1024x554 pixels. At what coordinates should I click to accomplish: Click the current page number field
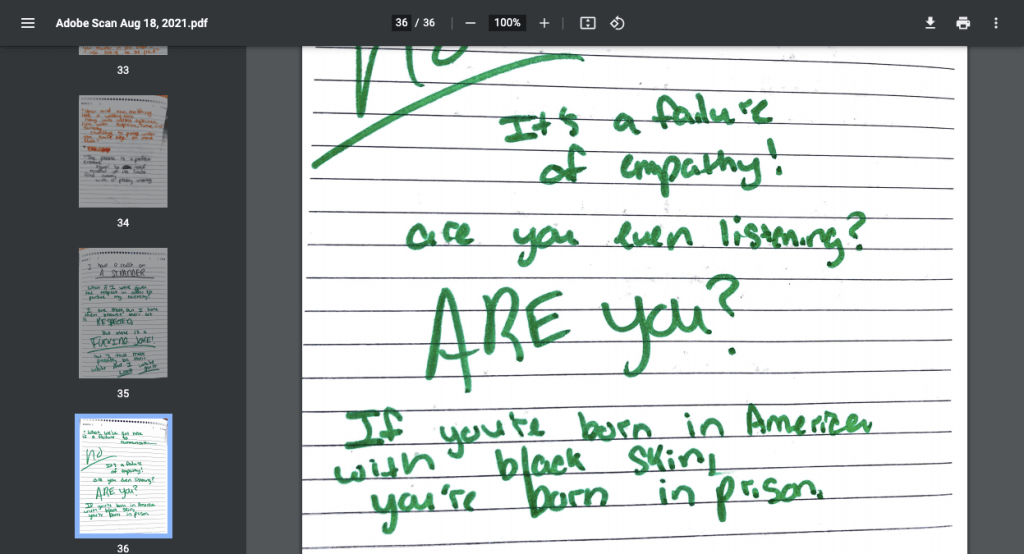401,23
